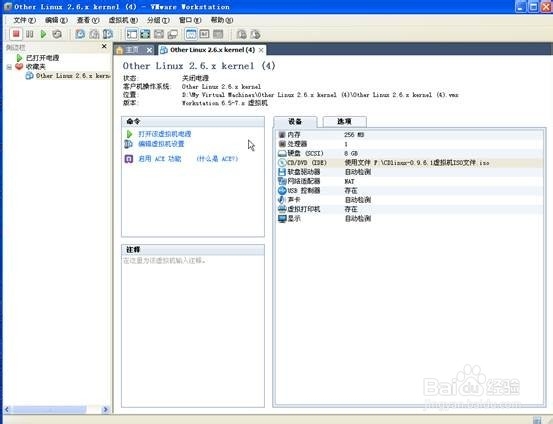Open the 窗口(W) menu
Screen dimensions: 553x424
tap(190, 20)
